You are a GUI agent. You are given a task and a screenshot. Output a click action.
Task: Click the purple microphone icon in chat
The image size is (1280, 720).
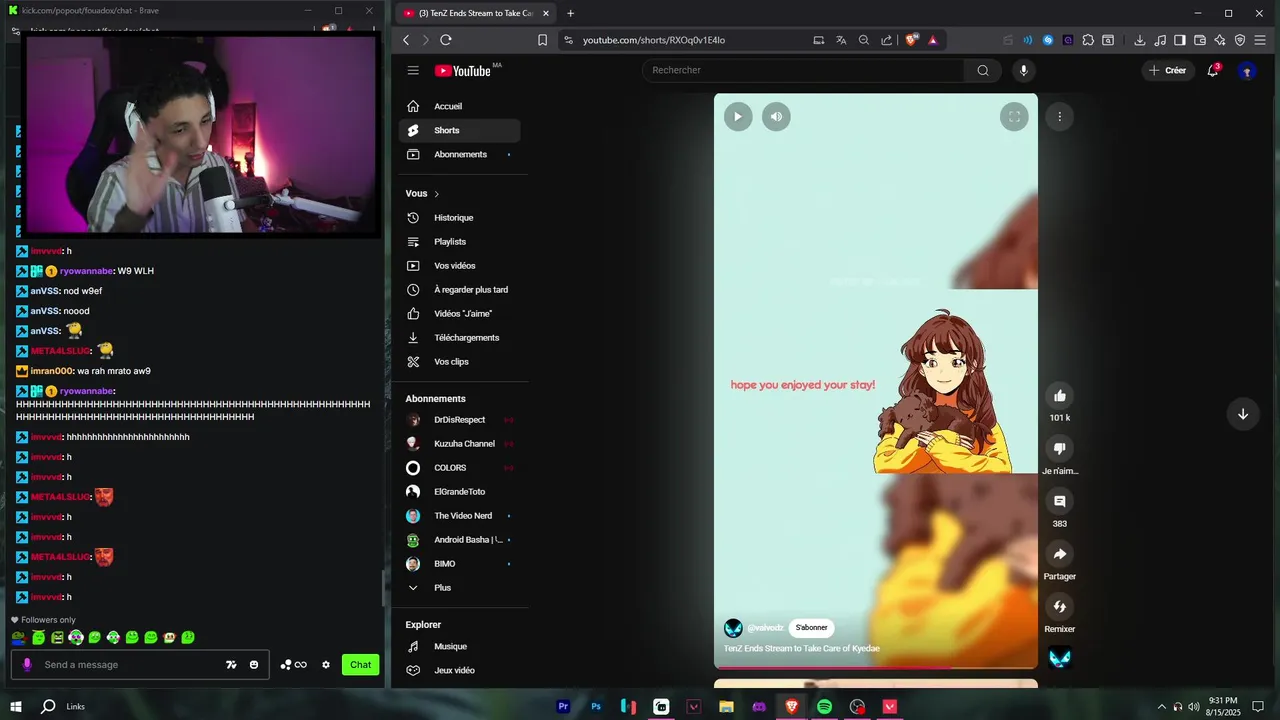coord(27,665)
